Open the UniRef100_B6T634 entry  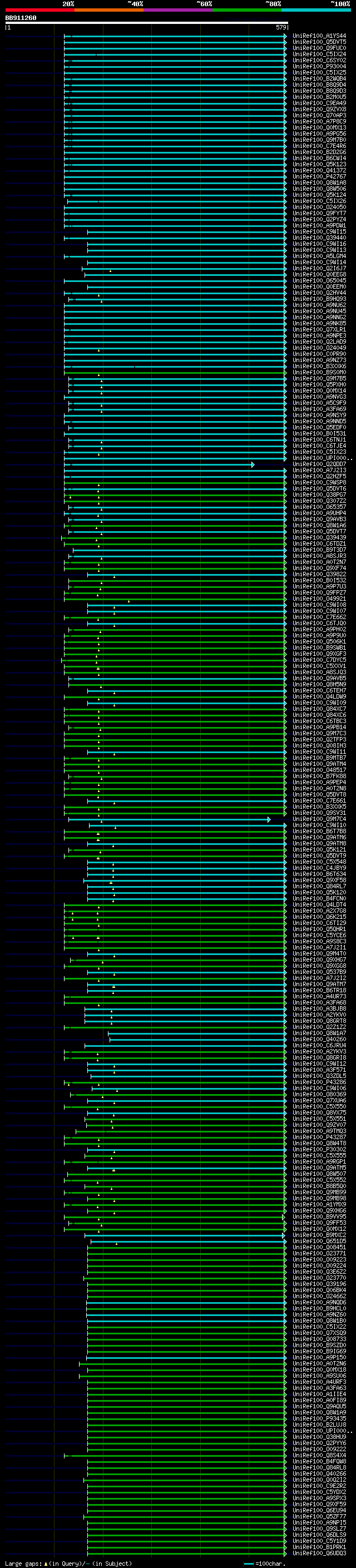(319, 875)
